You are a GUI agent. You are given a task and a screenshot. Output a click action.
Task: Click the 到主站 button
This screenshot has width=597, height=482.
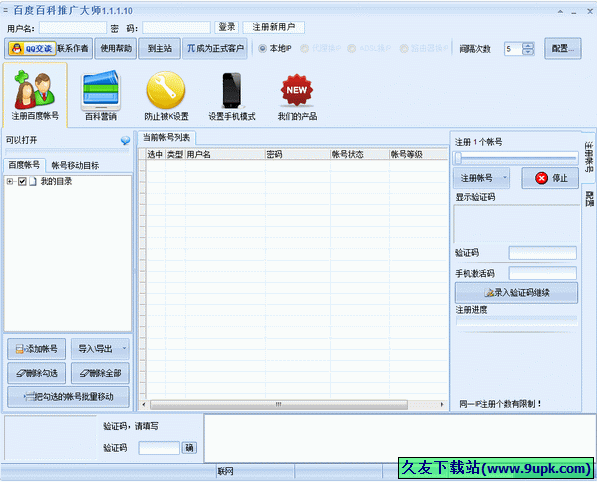[x=160, y=48]
